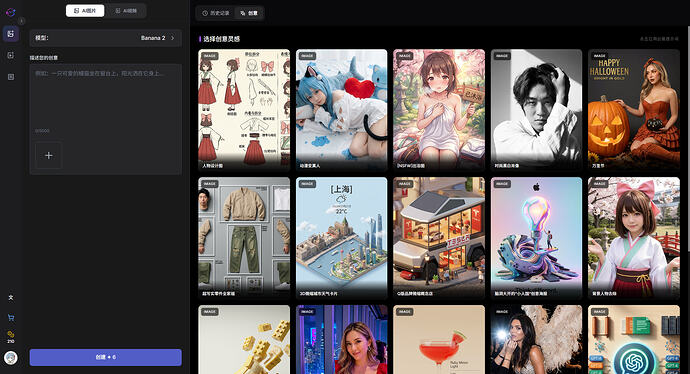Add a reference image with plus button

48,155
